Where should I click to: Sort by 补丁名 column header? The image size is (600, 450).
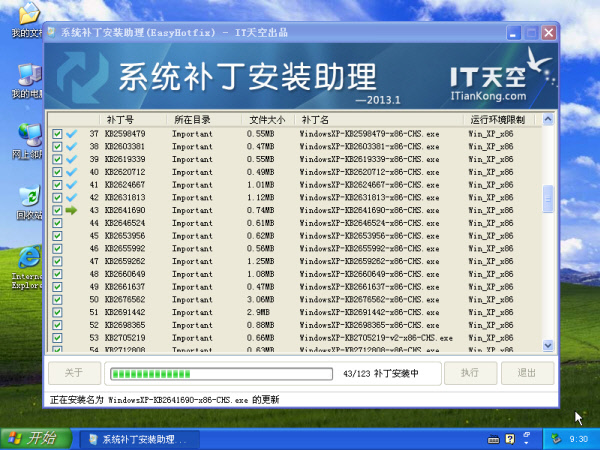[379, 120]
